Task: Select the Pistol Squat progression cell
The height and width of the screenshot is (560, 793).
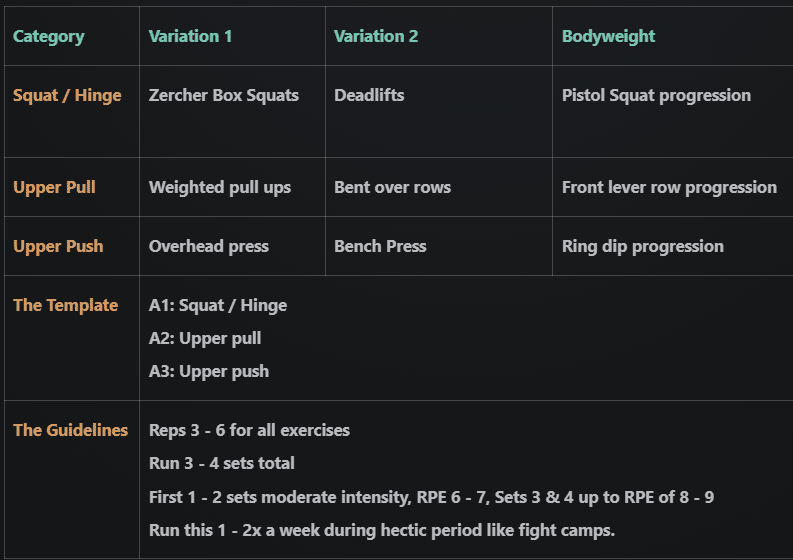Action: click(x=656, y=96)
